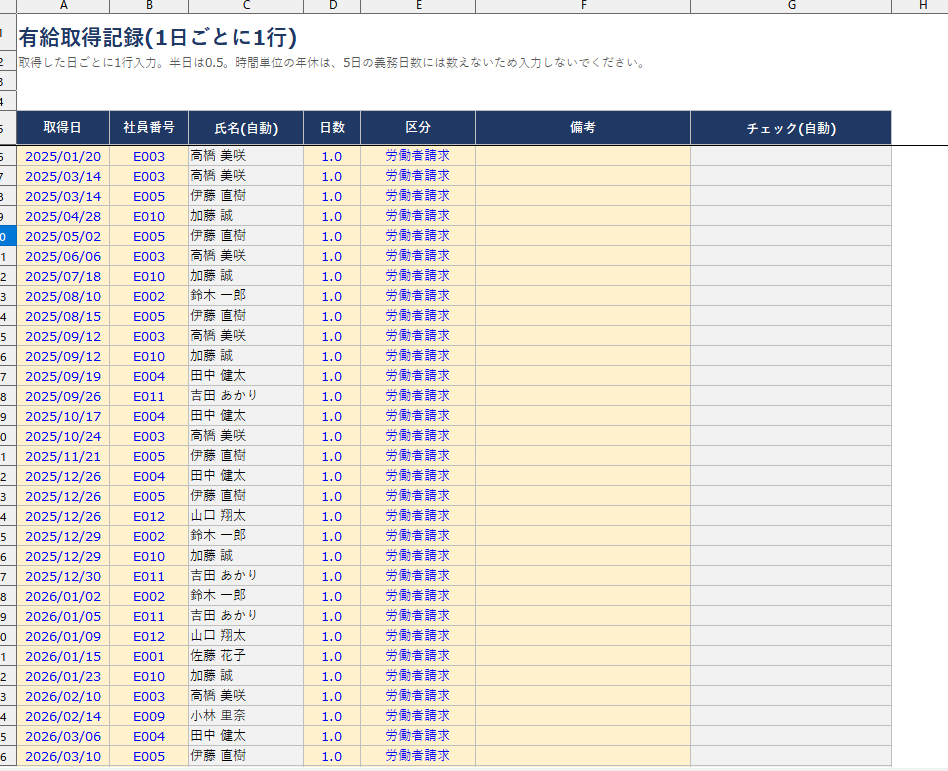Click 田中 健太 in the 2025/09/19 row
This screenshot has width=948, height=771.
click(x=246, y=376)
